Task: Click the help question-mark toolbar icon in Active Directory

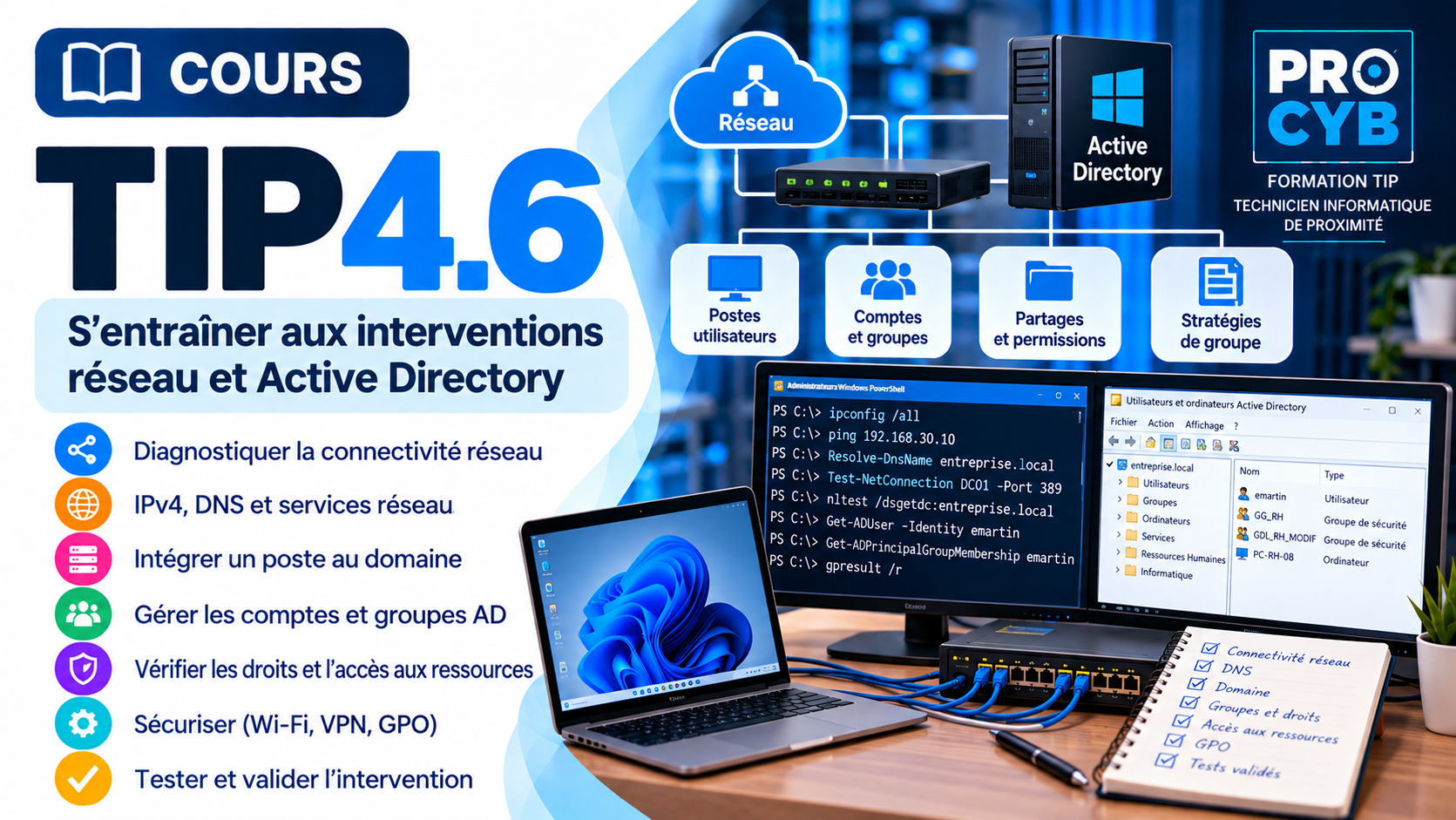Action: coord(1186,444)
